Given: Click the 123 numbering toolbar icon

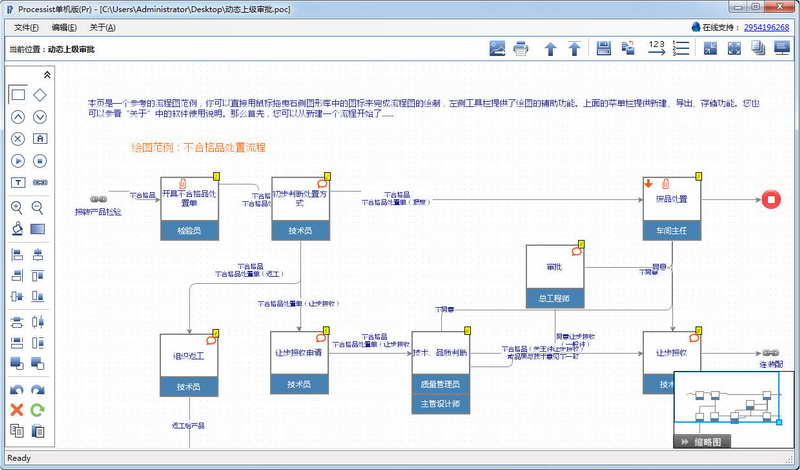Looking at the screenshot, I should (x=657, y=48).
